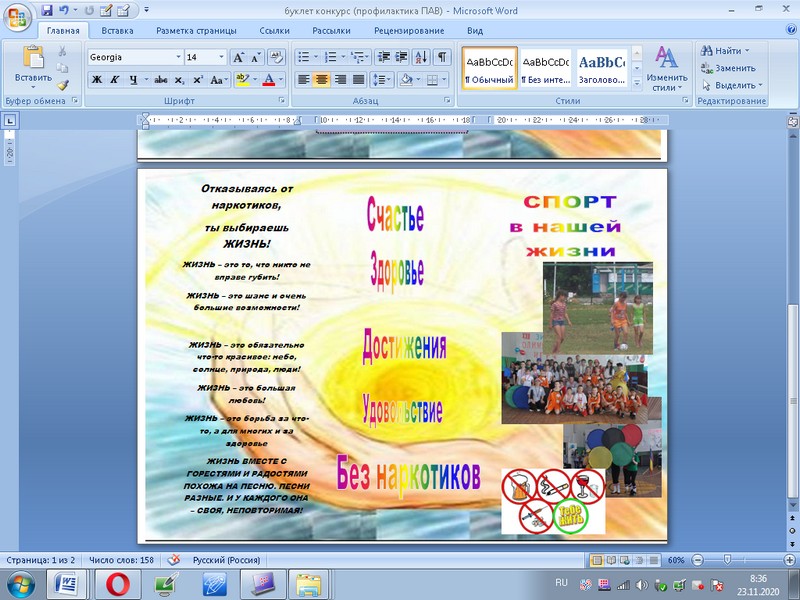
Task: Click the Save icon in the quick access toolbar
Action: 46,10
